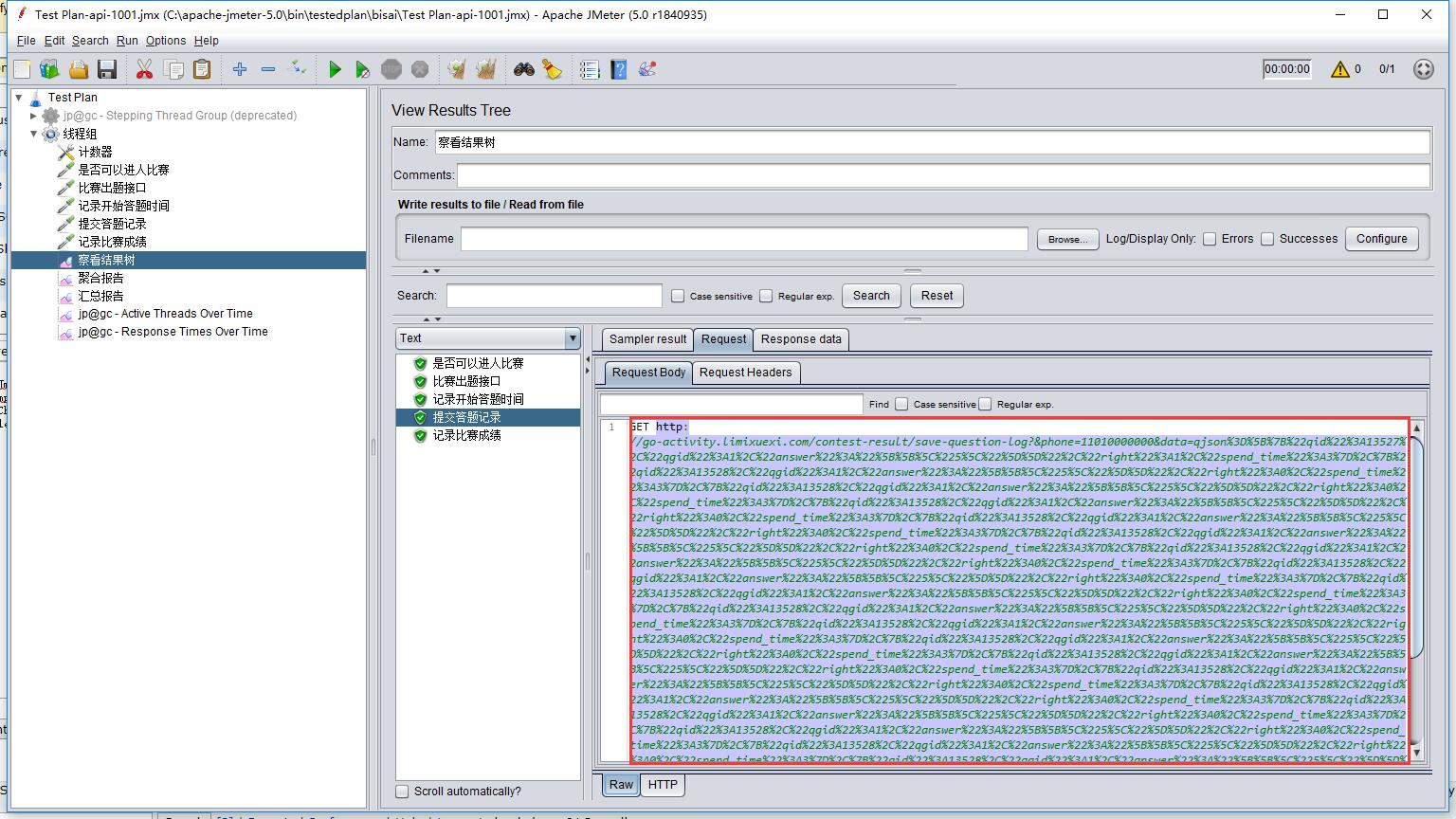Click the Toggle elements arrows icon
1456x819 pixels.
(x=298, y=68)
